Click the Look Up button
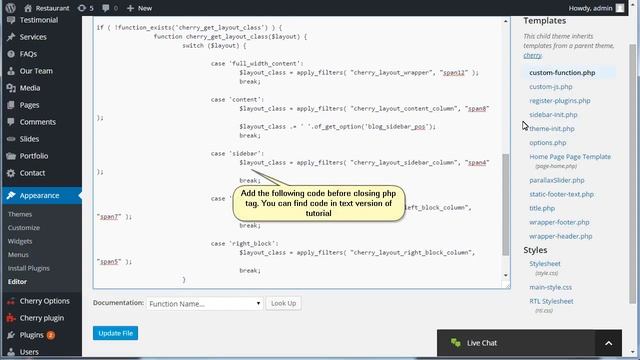640x360 pixels. (284, 303)
